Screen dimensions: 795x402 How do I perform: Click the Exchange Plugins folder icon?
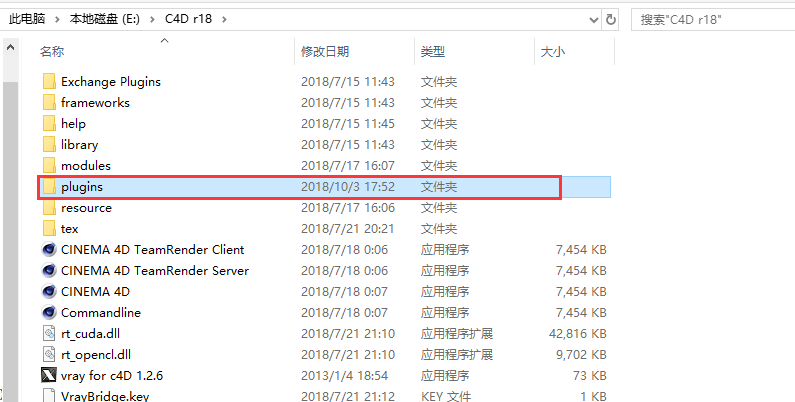coord(49,82)
